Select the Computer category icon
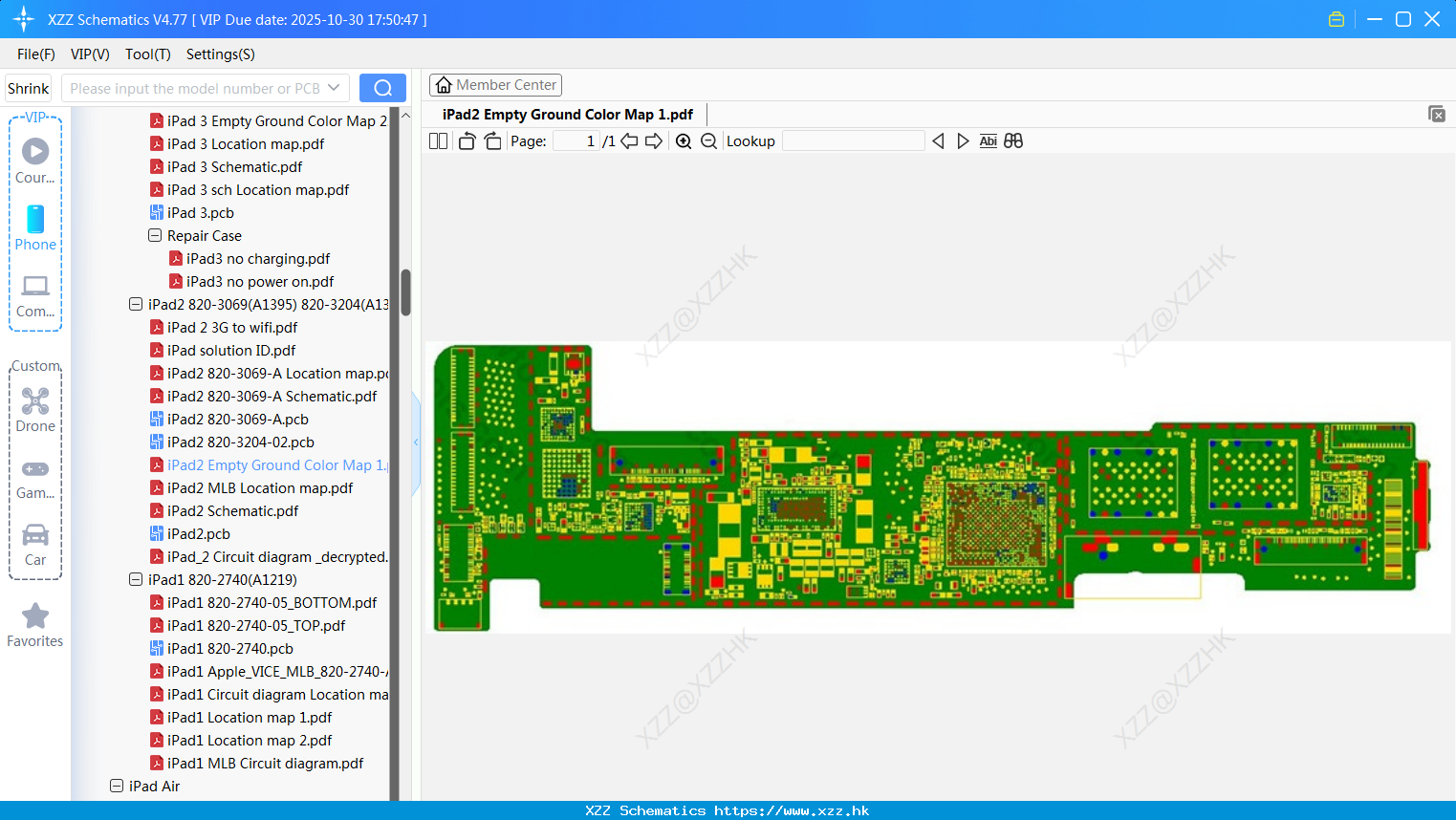 (35, 296)
